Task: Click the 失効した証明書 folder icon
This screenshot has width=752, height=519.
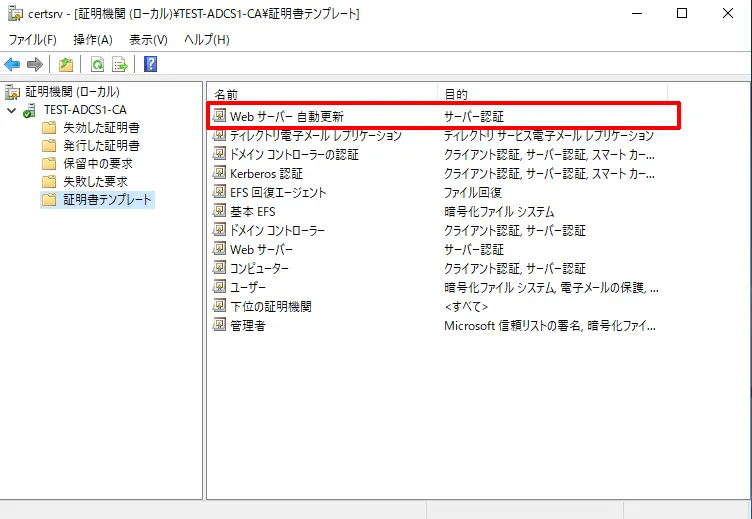Action: pyautogui.click(x=49, y=128)
